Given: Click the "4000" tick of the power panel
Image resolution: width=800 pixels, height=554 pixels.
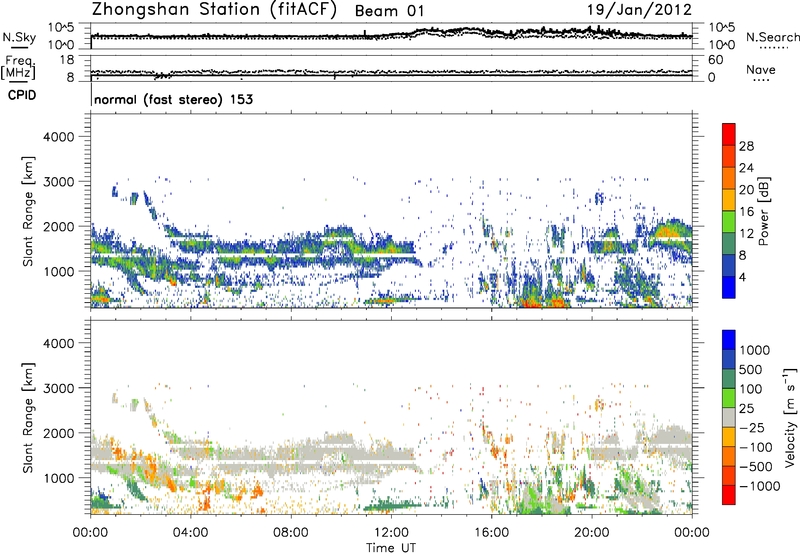Looking at the screenshot, I should (58, 137).
